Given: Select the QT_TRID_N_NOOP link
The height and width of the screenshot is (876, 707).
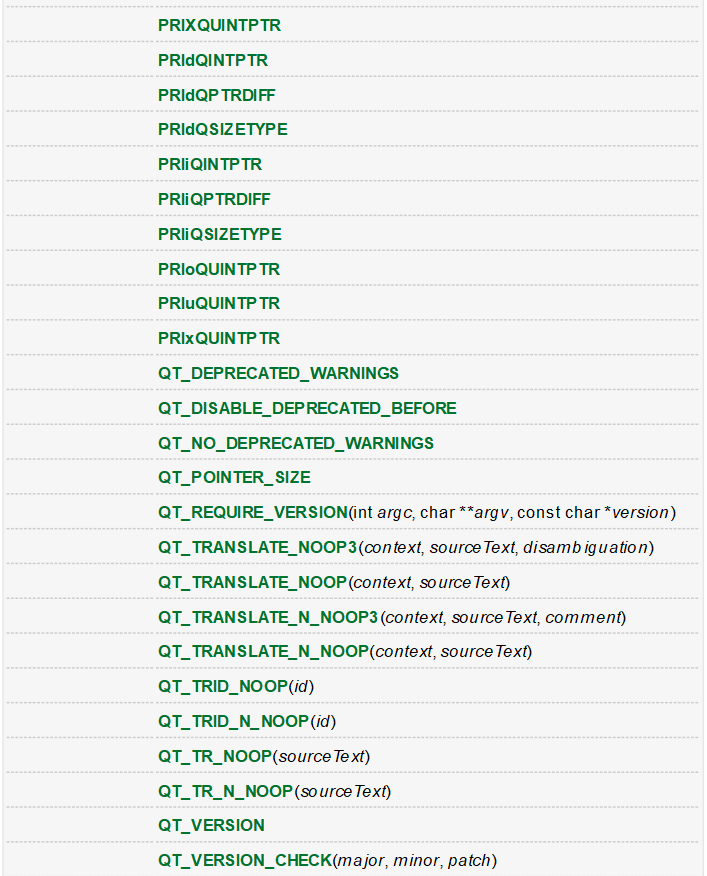Looking at the screenshot, I should pyautogui.click(x=234, y=721).
